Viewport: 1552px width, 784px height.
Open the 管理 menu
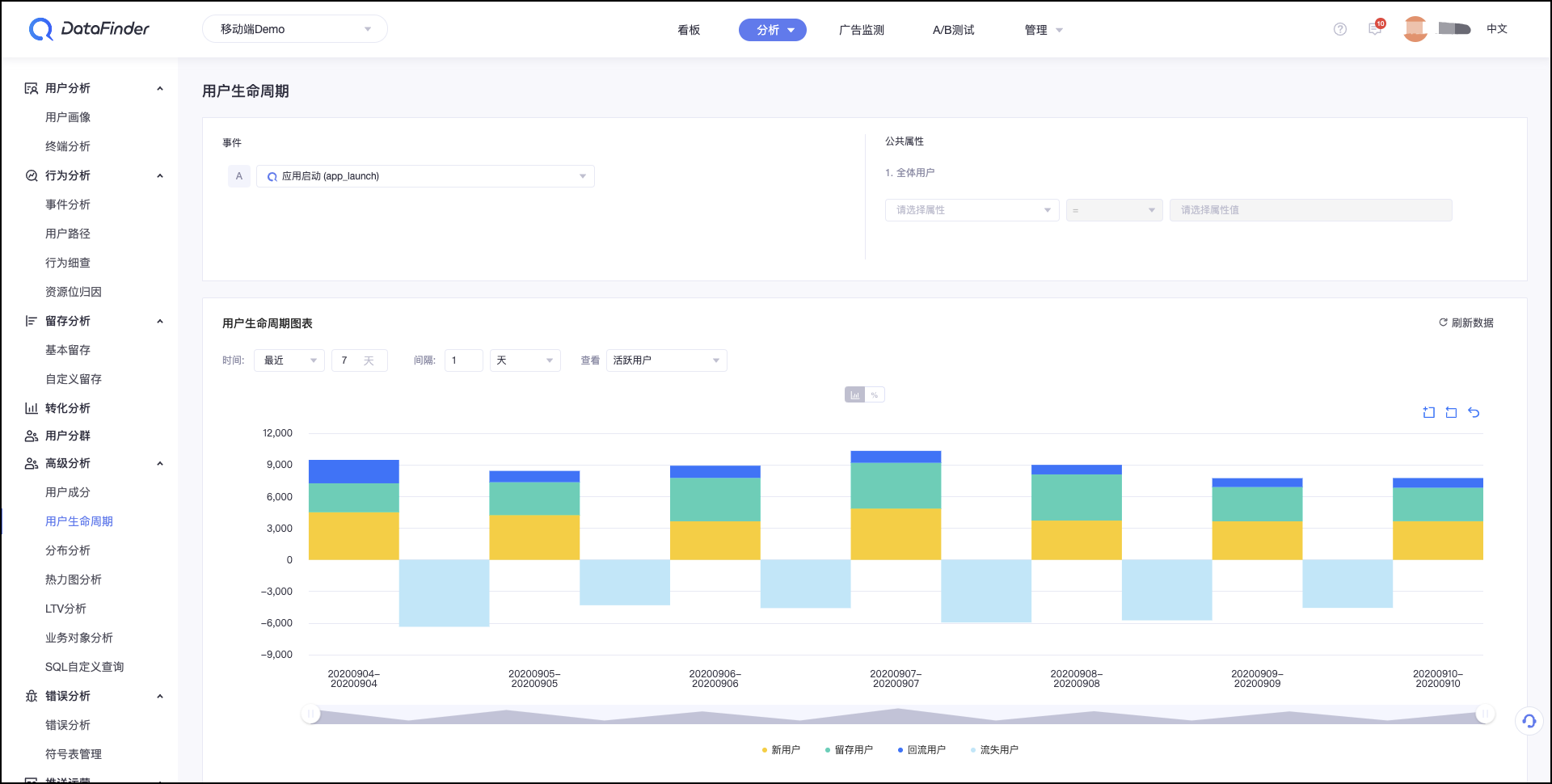tap(1044, 30)
